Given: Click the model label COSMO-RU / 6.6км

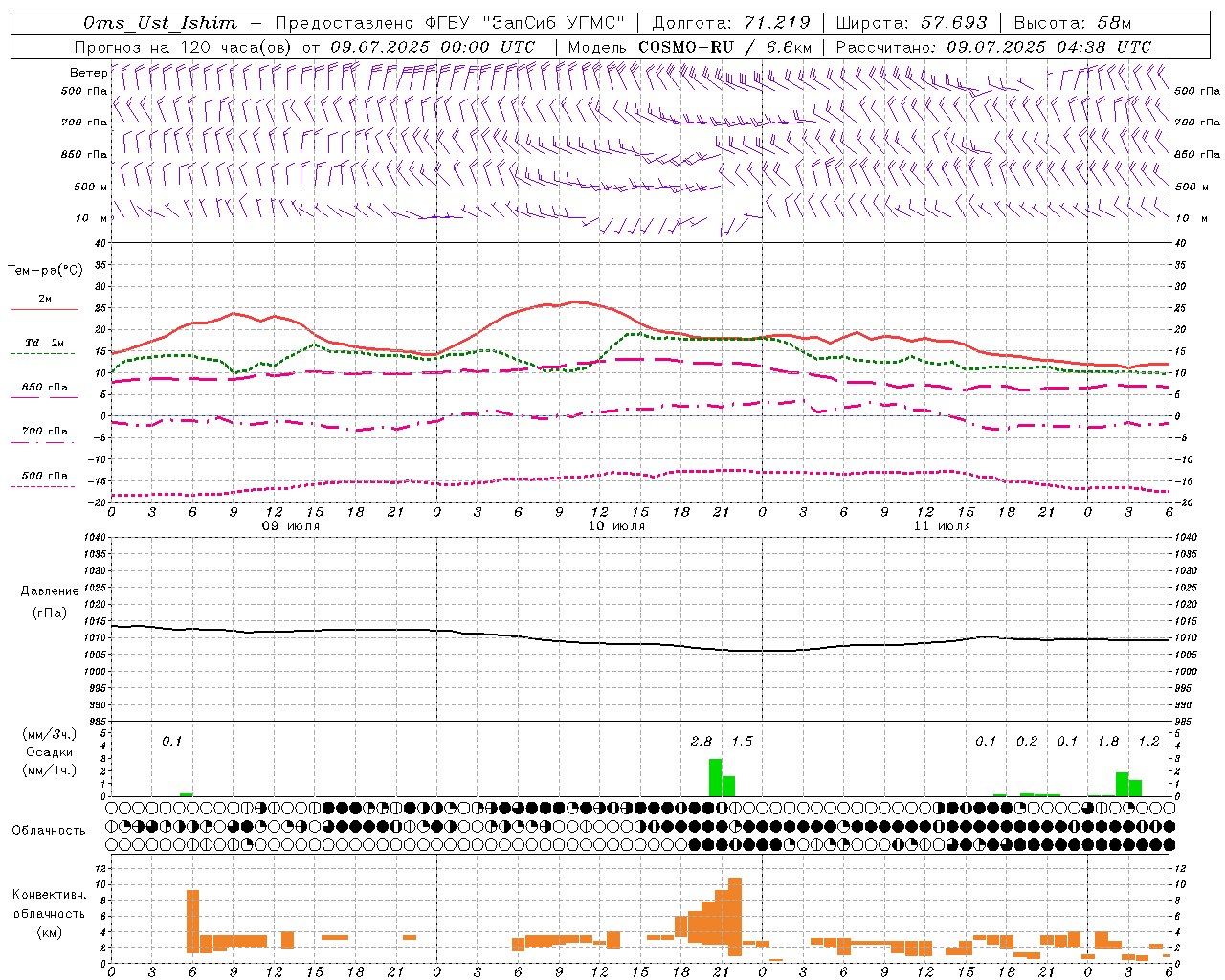Looking at the screenshot, I should click(x=725, y=47).
